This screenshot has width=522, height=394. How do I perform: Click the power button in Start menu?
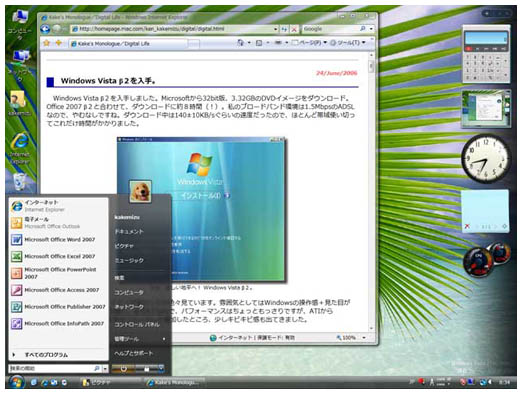[124, 369]
